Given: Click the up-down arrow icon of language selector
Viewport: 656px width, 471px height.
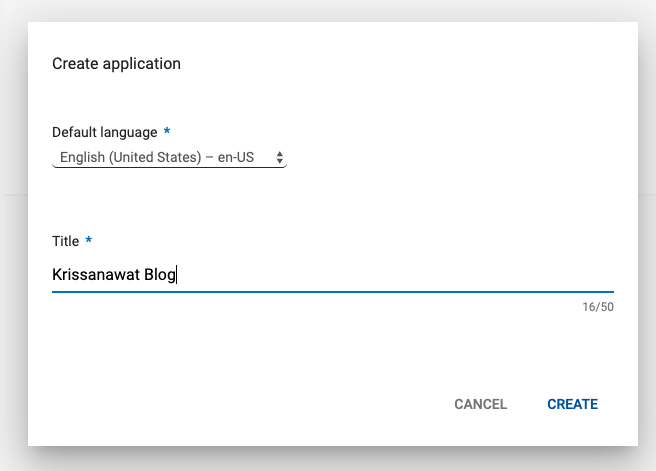Looking at the screenshot, I should (x=279, y=158).
